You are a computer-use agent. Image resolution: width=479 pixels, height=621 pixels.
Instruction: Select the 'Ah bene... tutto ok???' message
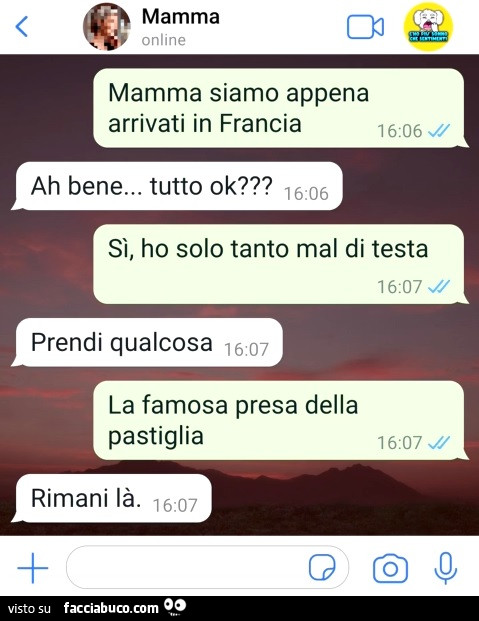click(179, 186)
